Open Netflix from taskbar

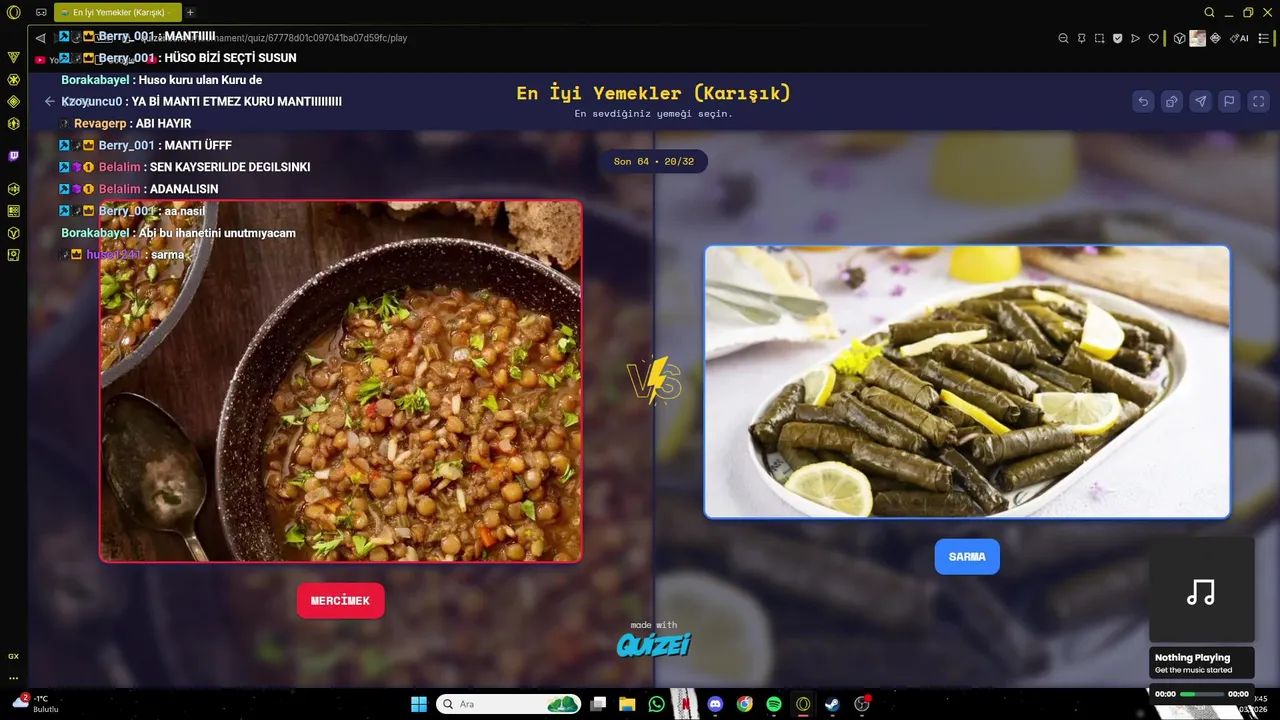click(685, 704)
